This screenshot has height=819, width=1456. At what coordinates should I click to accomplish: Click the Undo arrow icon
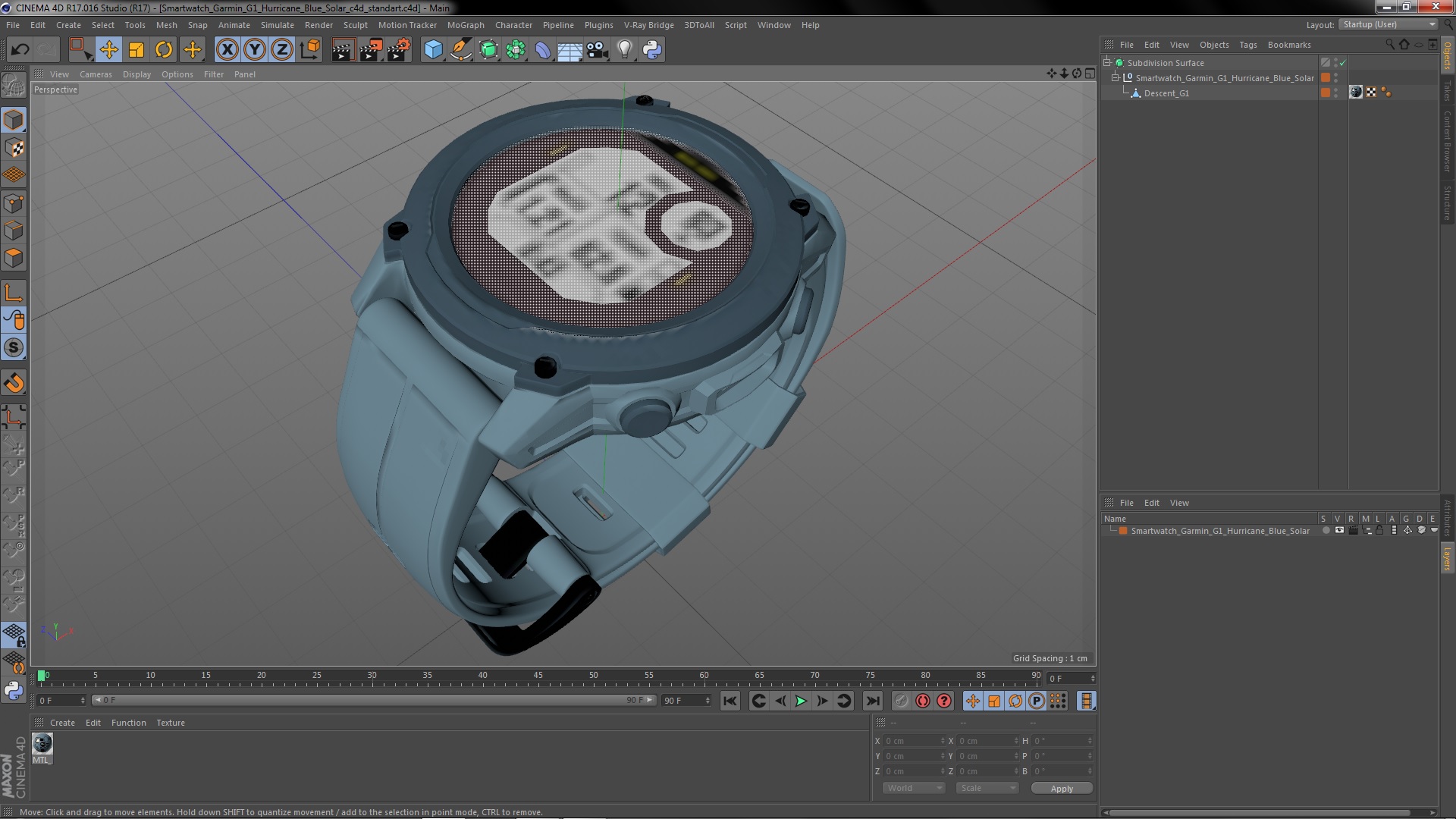pos(20,50)
